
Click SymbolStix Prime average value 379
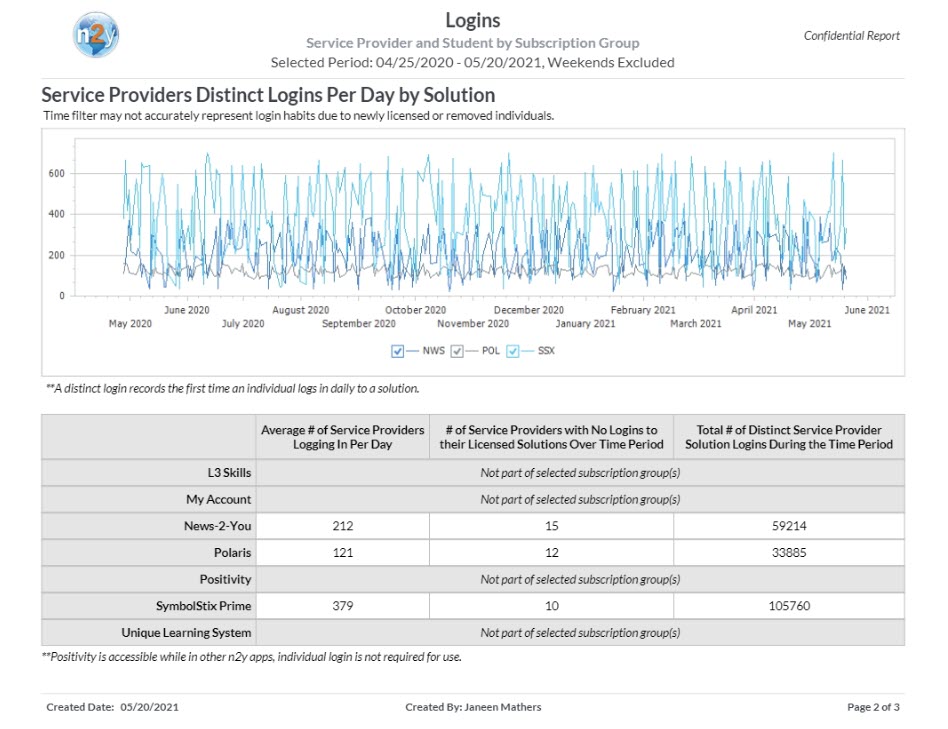pos(343,606)
